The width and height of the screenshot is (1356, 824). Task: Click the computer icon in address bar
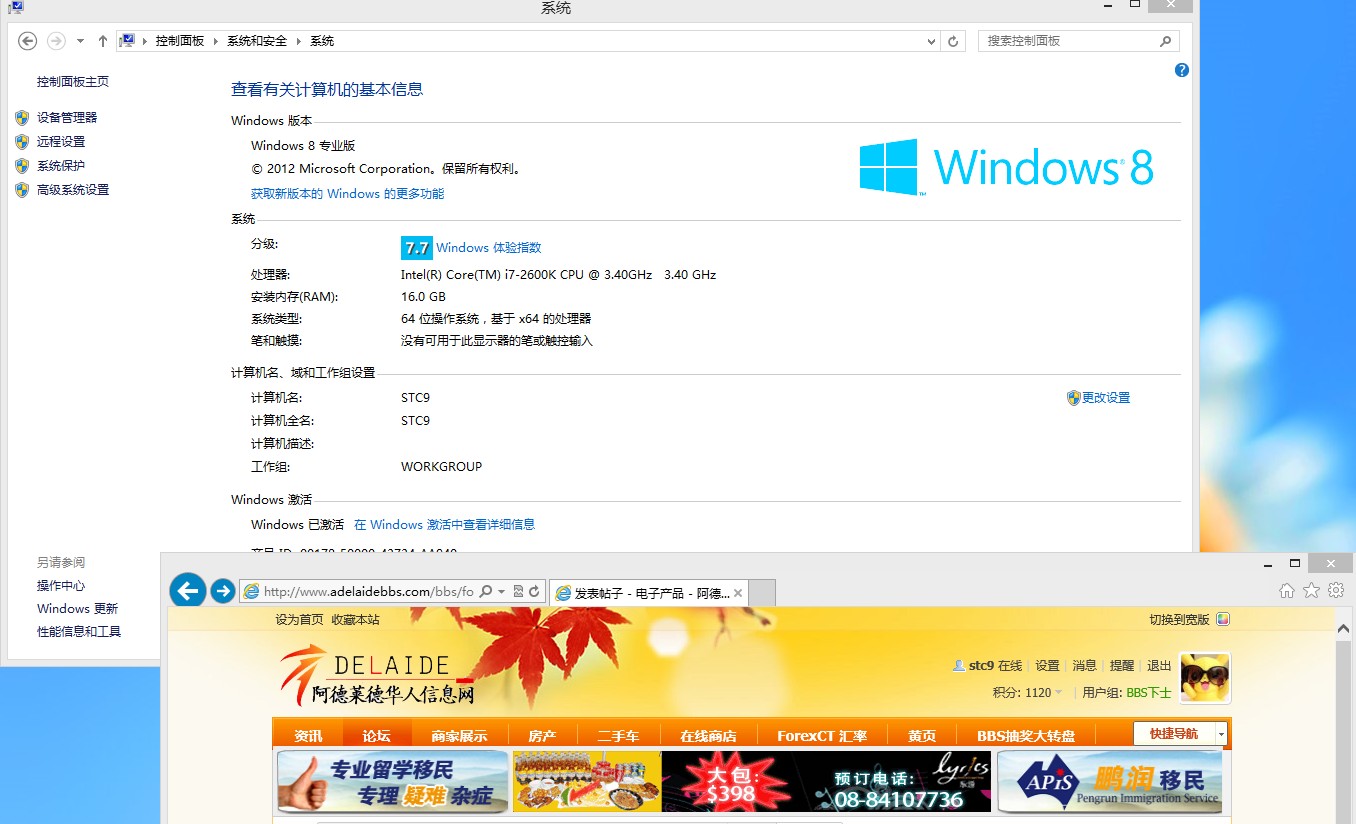tap(127, 41)
